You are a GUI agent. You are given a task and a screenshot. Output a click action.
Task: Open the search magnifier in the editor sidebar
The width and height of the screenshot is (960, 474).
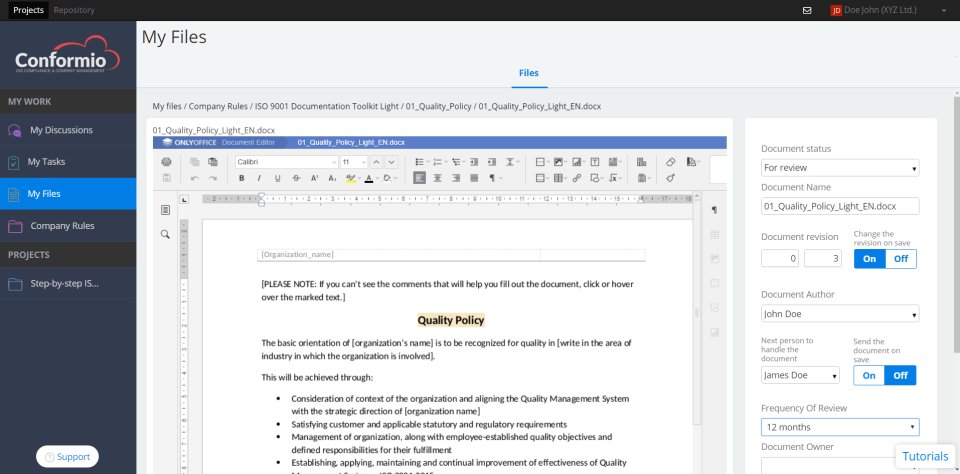(x=165, y=234)
